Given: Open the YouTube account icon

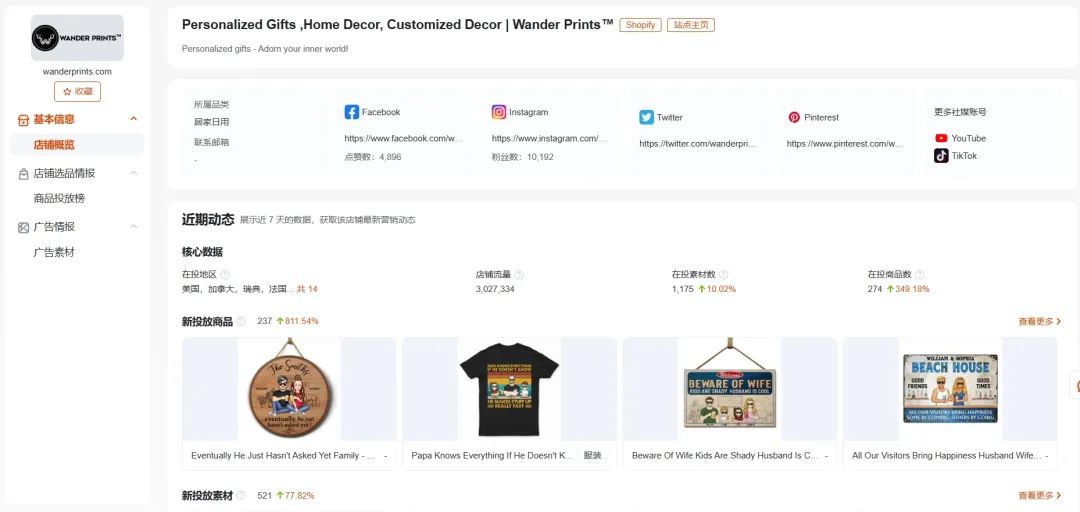Looking at the screenshot, I should tap(941, 138).
